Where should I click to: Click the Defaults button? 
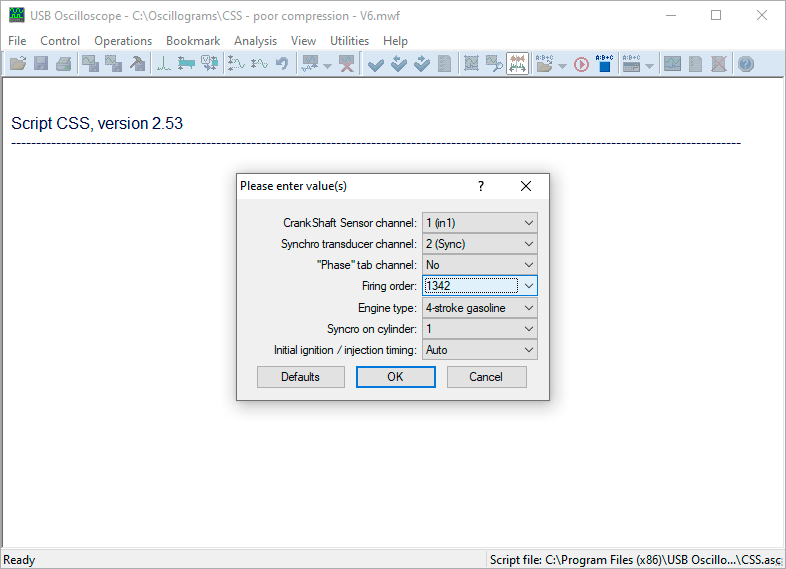[301, 377]
